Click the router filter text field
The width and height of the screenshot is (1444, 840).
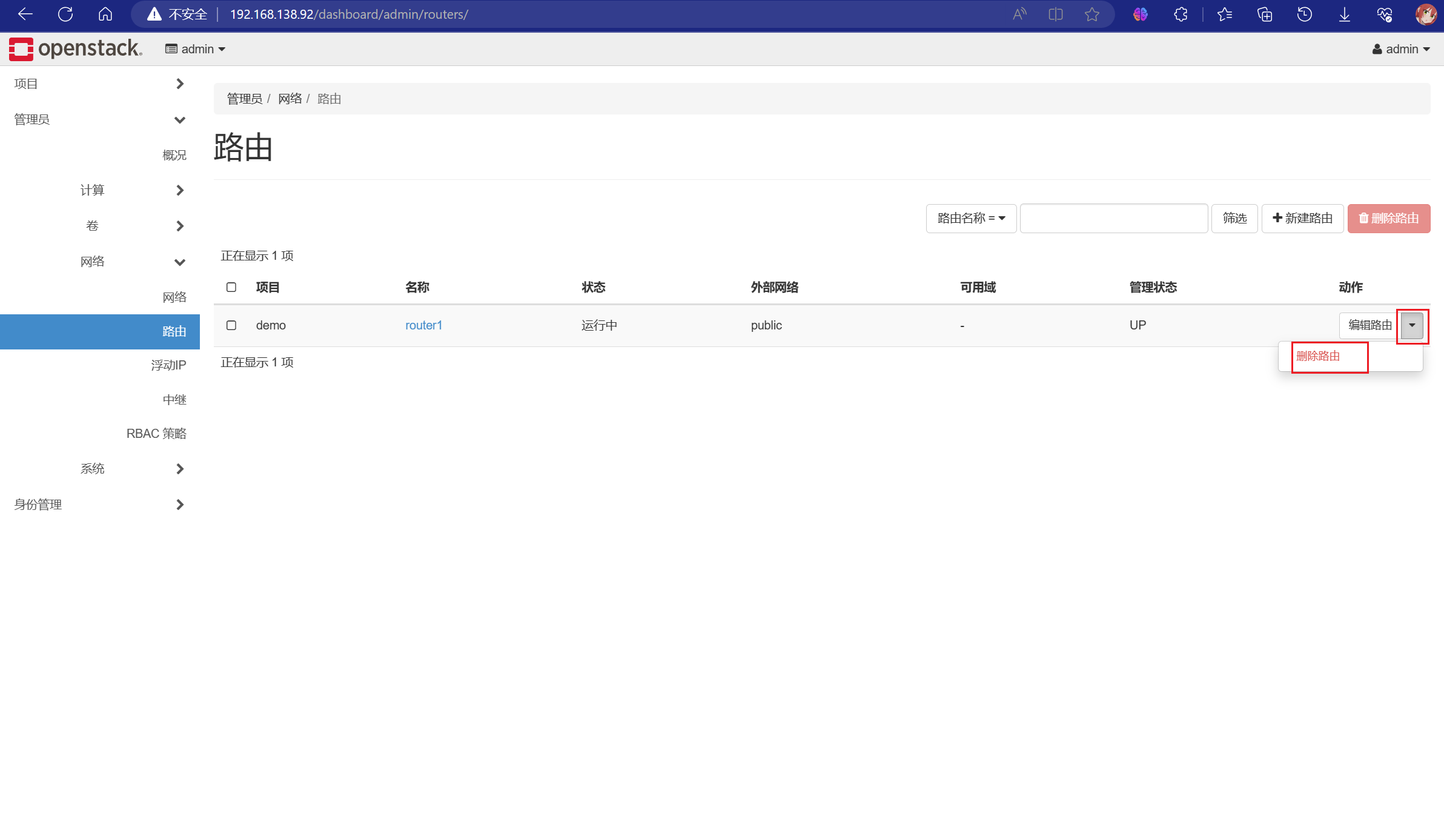1113,218
